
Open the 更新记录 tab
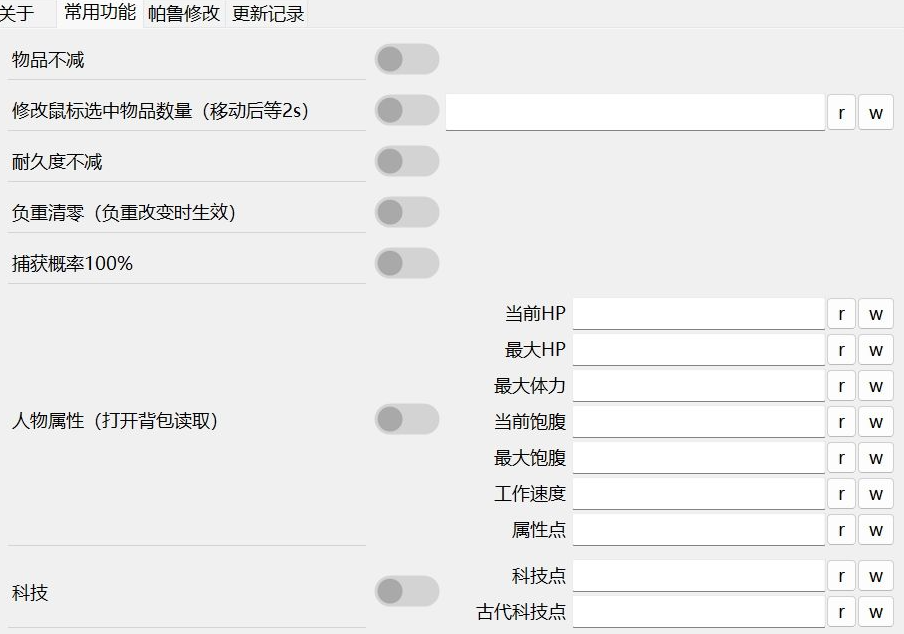point(268,14)
